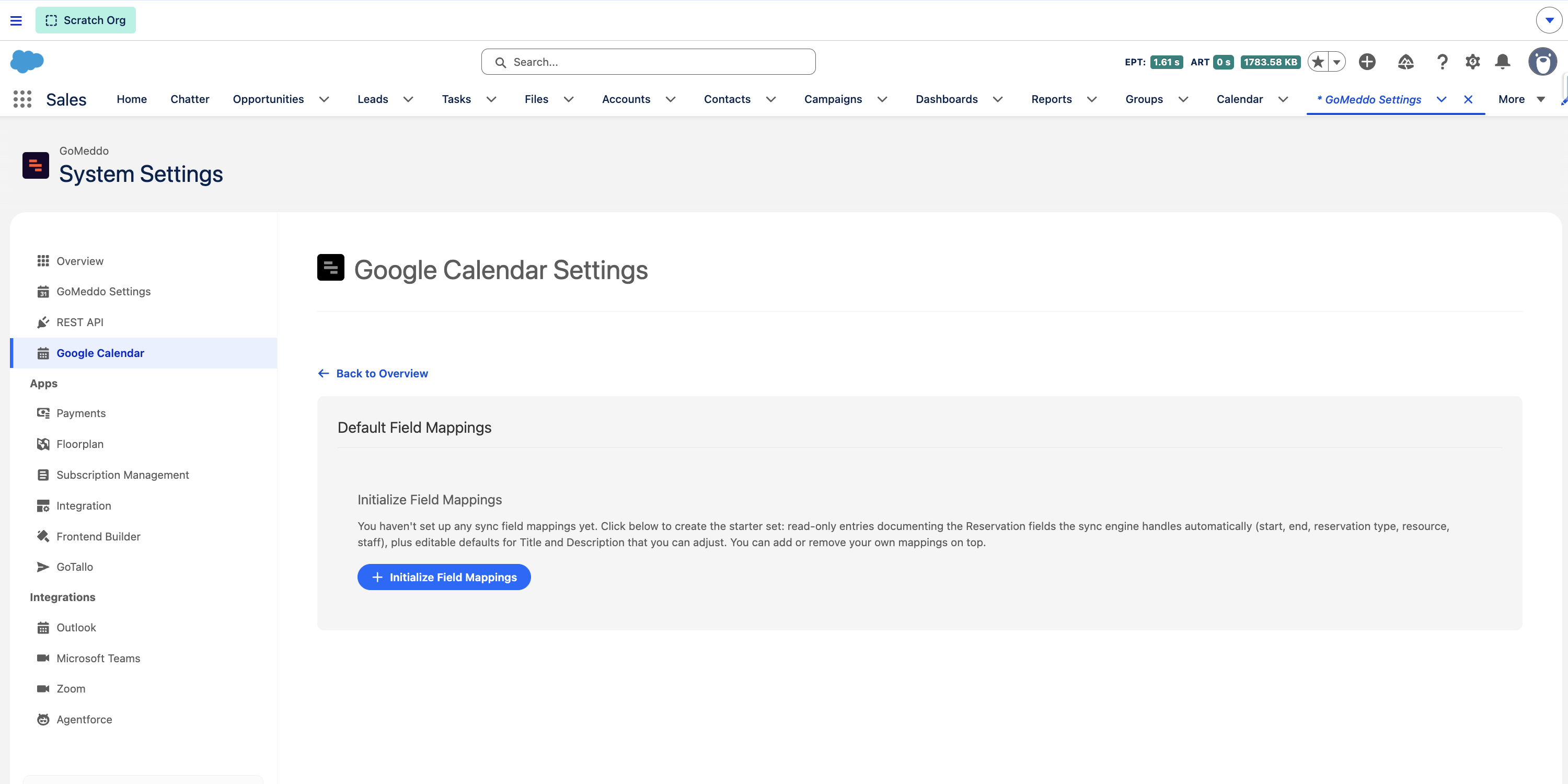Screen dimensions: 1568x784
Task: Click the 1783.58 KB badge
Action: [1271, 62]
